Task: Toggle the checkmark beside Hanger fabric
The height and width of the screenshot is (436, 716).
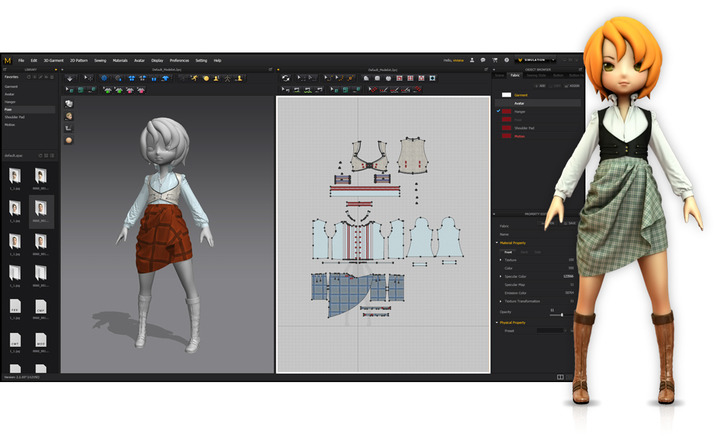Action: click(499, 111)
